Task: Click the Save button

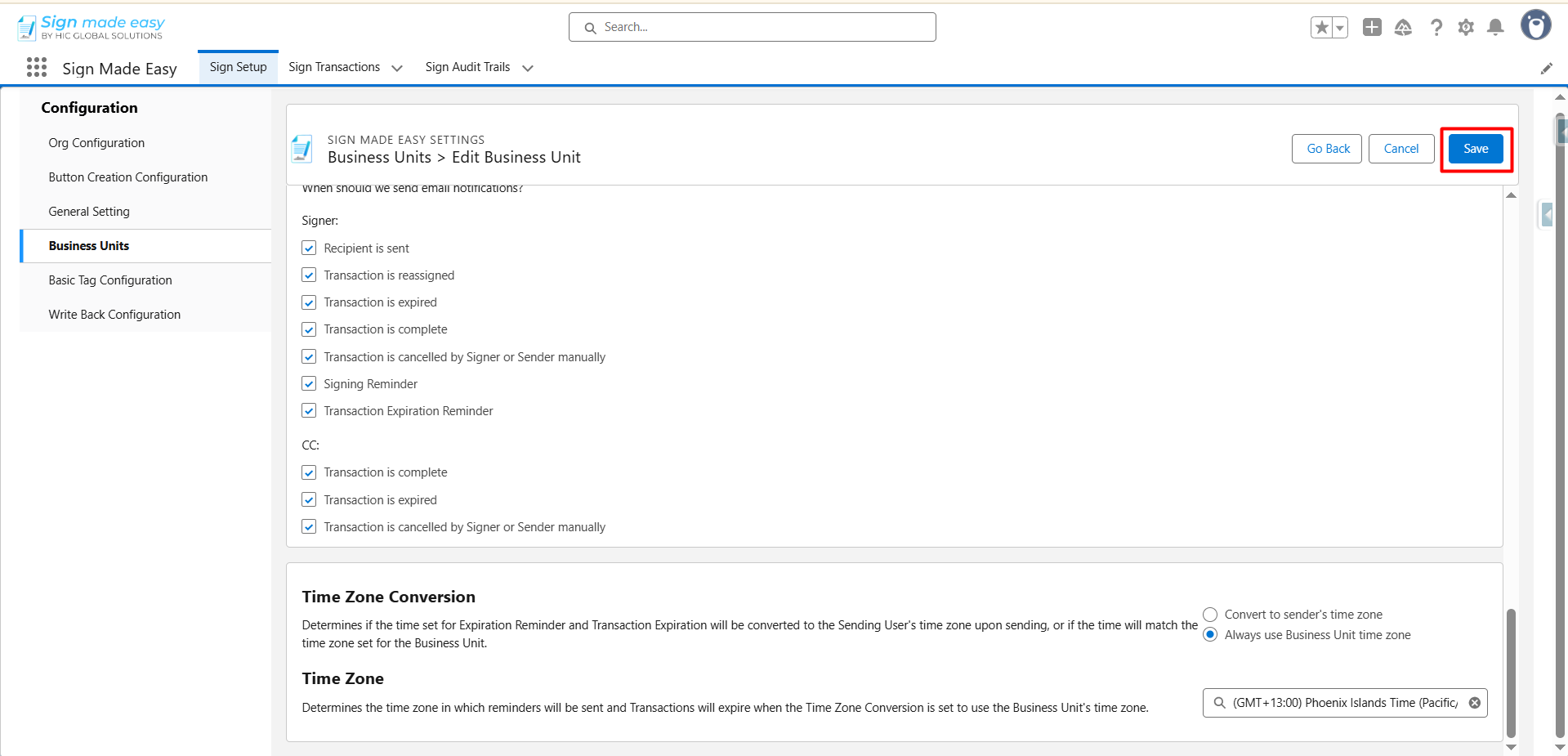Action: tap(1475, 149)
